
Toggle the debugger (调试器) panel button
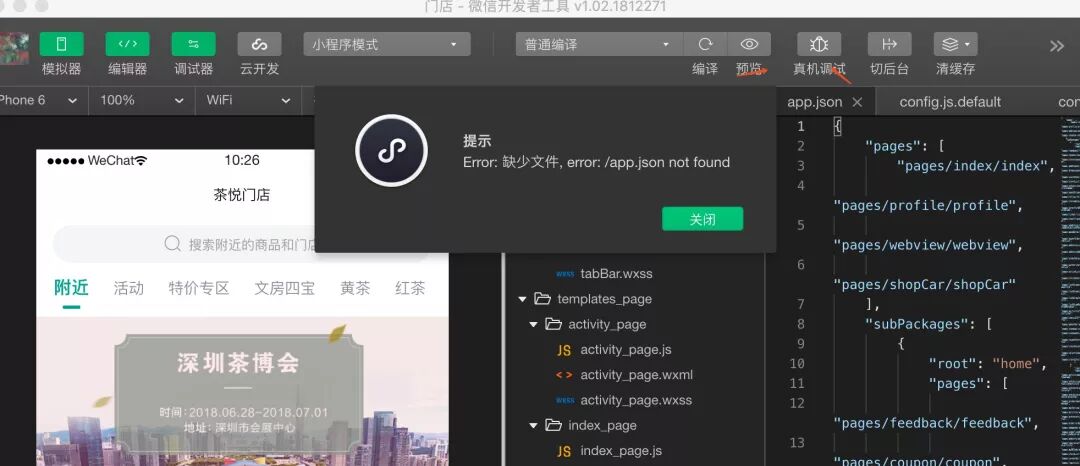(x=194, y=44)
